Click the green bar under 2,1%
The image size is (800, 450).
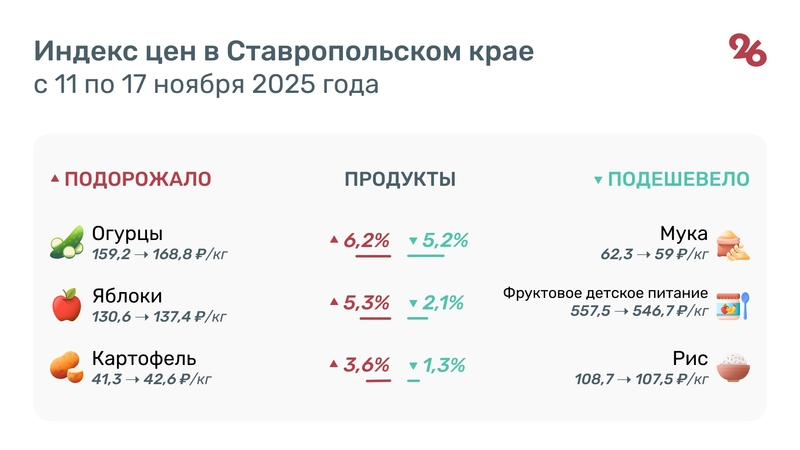[x=417, y=319]
